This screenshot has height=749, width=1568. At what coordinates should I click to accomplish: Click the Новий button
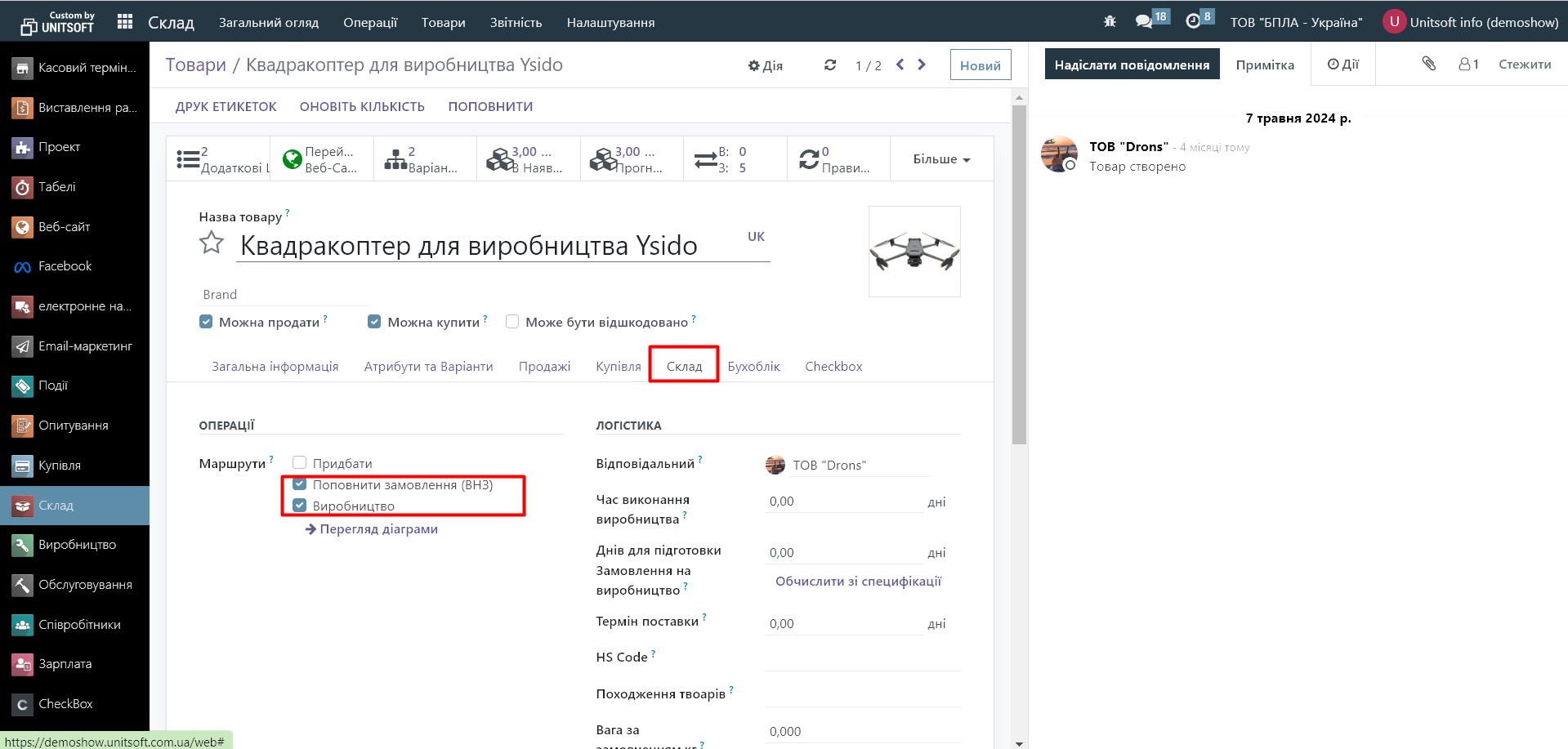[x=981, y=65]
